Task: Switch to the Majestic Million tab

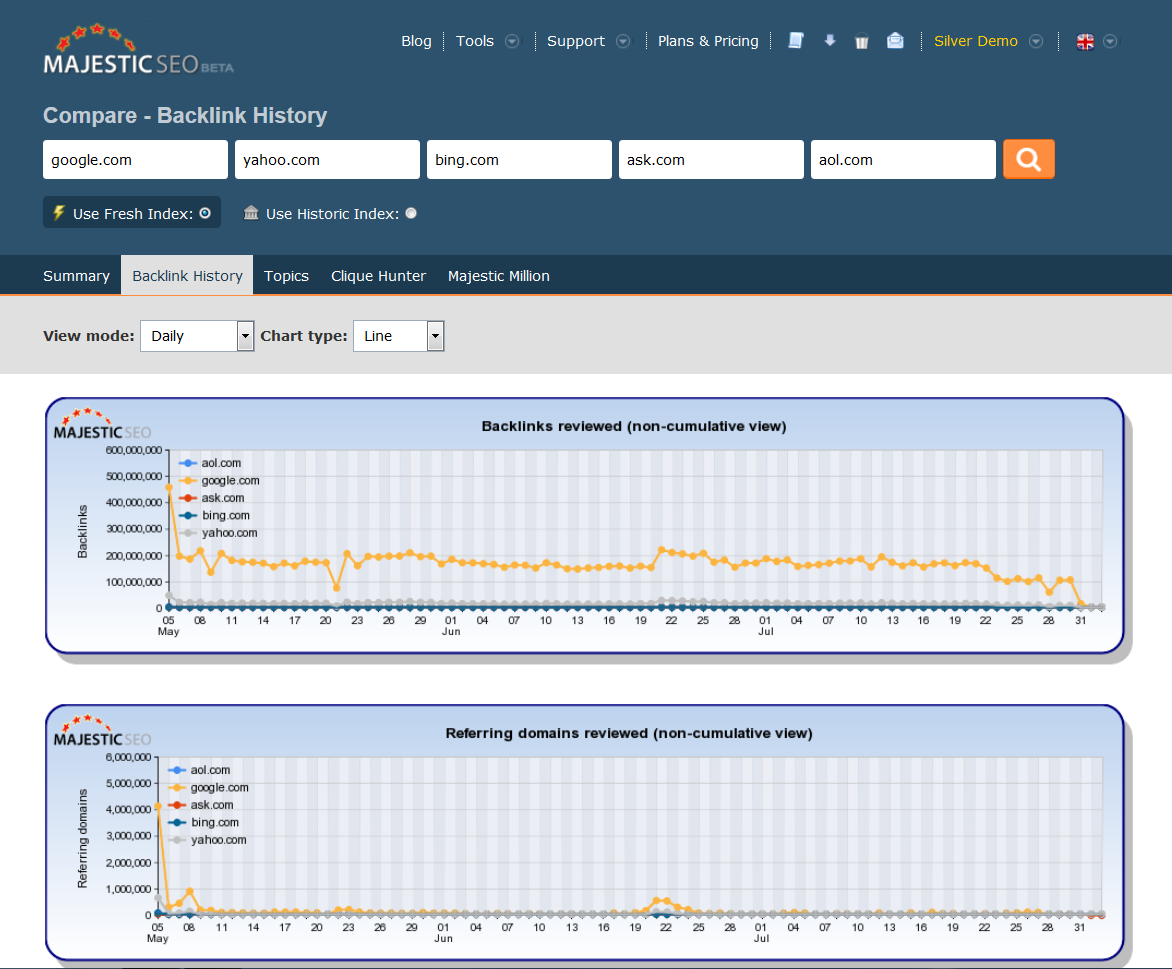Action: pos(499,276)
